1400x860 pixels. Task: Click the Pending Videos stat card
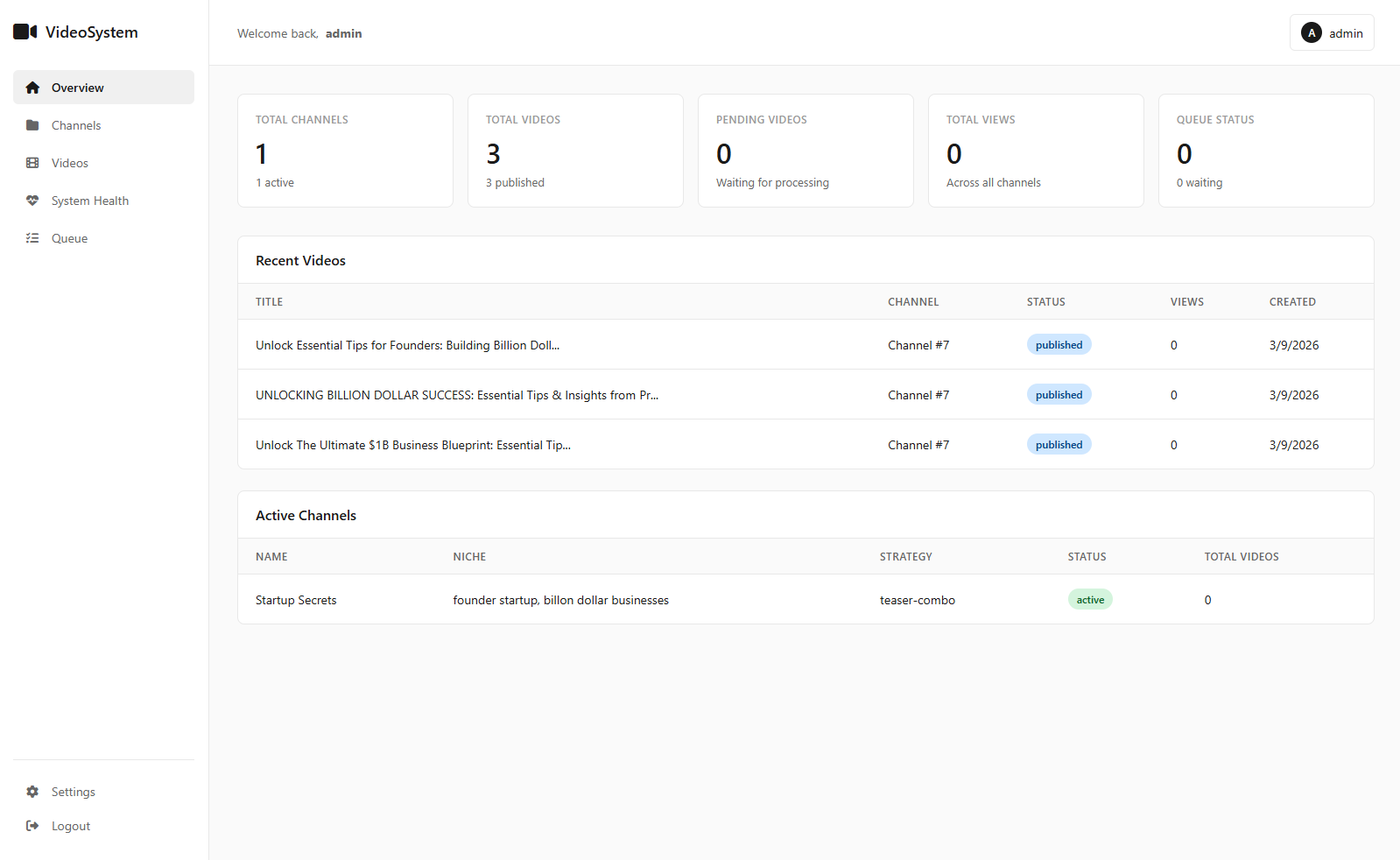coord(806,151)
